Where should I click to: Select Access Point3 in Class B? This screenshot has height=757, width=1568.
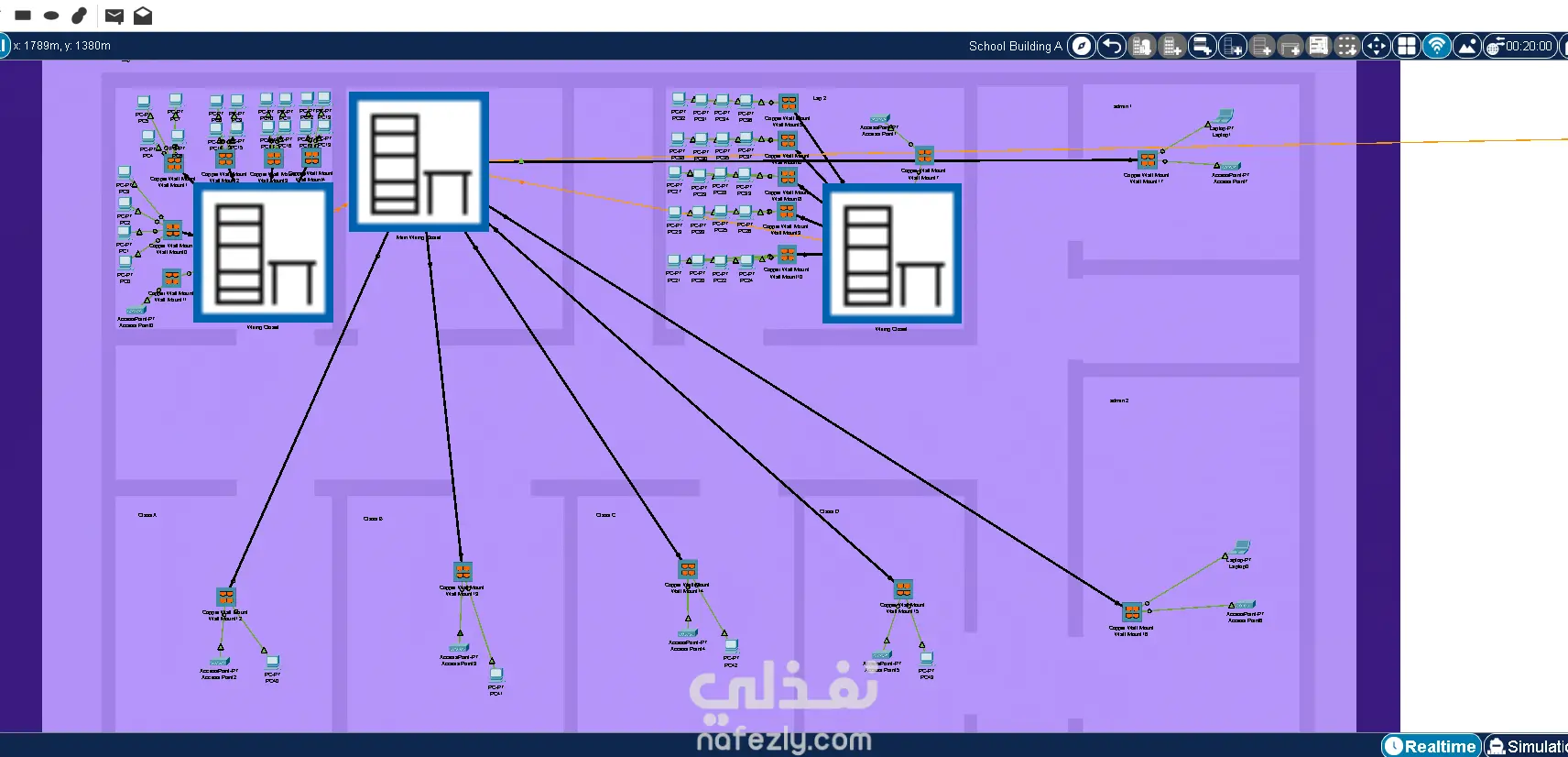(459, 648)
